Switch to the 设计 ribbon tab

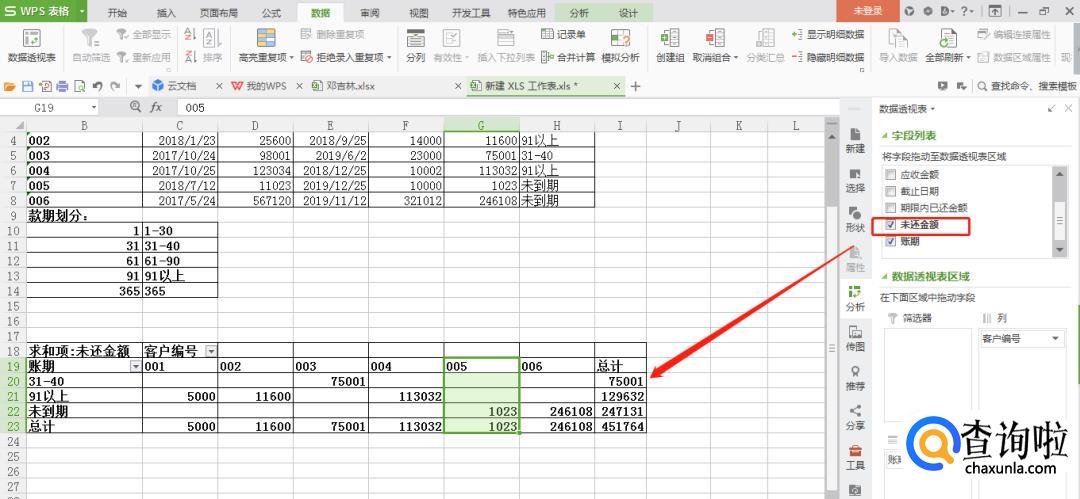click(628, 13)
